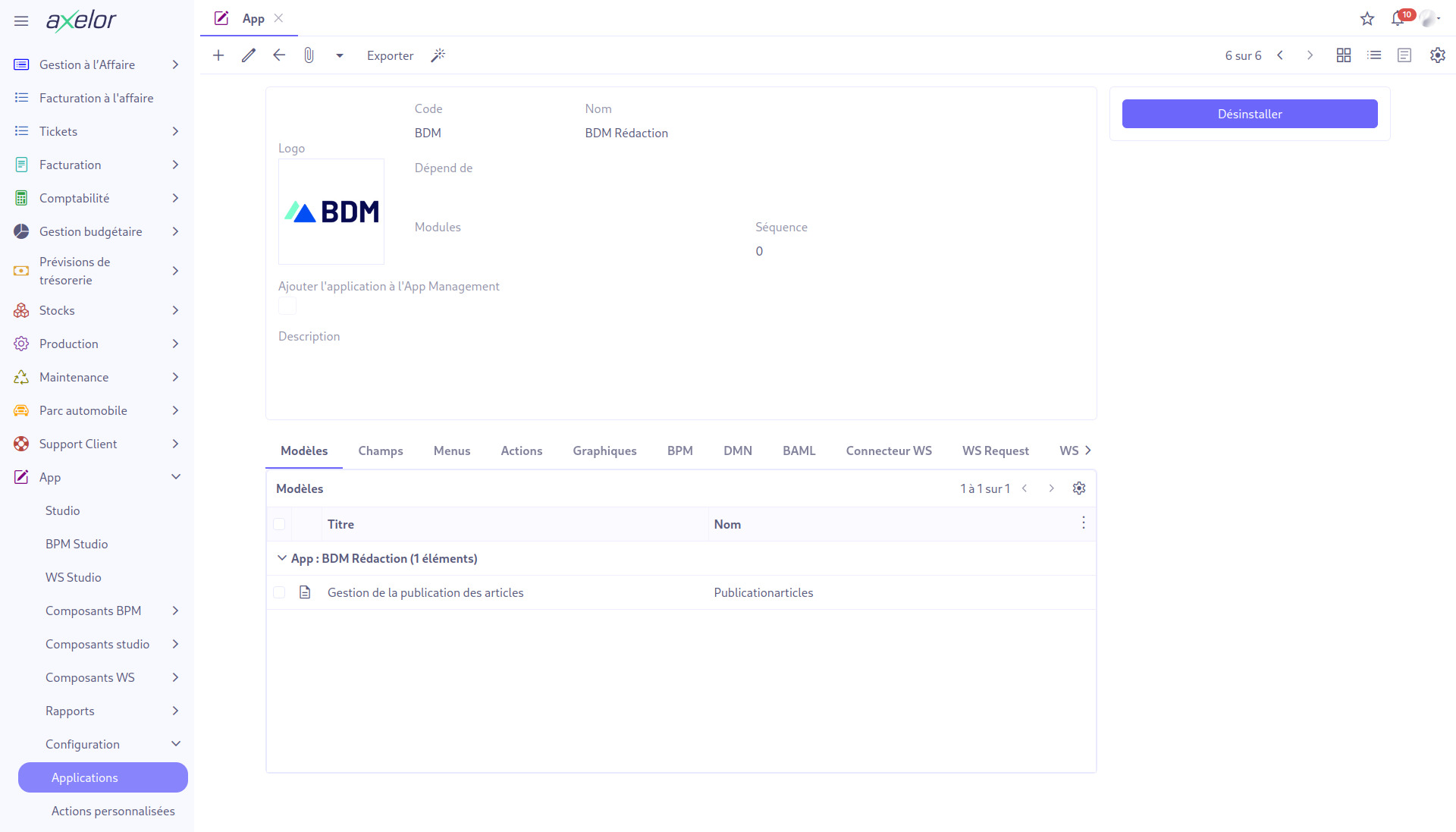Screen dimensions: 1456x832
Task: Open Studio under App
Action: (62, 510)
